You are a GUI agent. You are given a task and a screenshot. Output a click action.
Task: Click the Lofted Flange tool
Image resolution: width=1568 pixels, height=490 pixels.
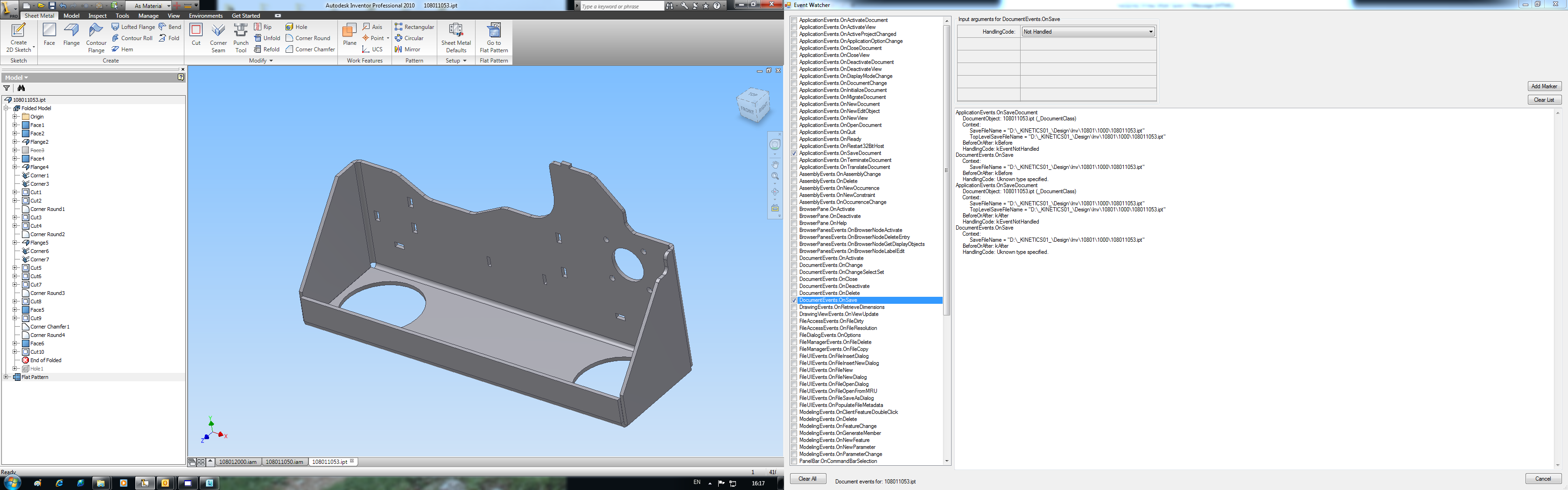(133, 27)
